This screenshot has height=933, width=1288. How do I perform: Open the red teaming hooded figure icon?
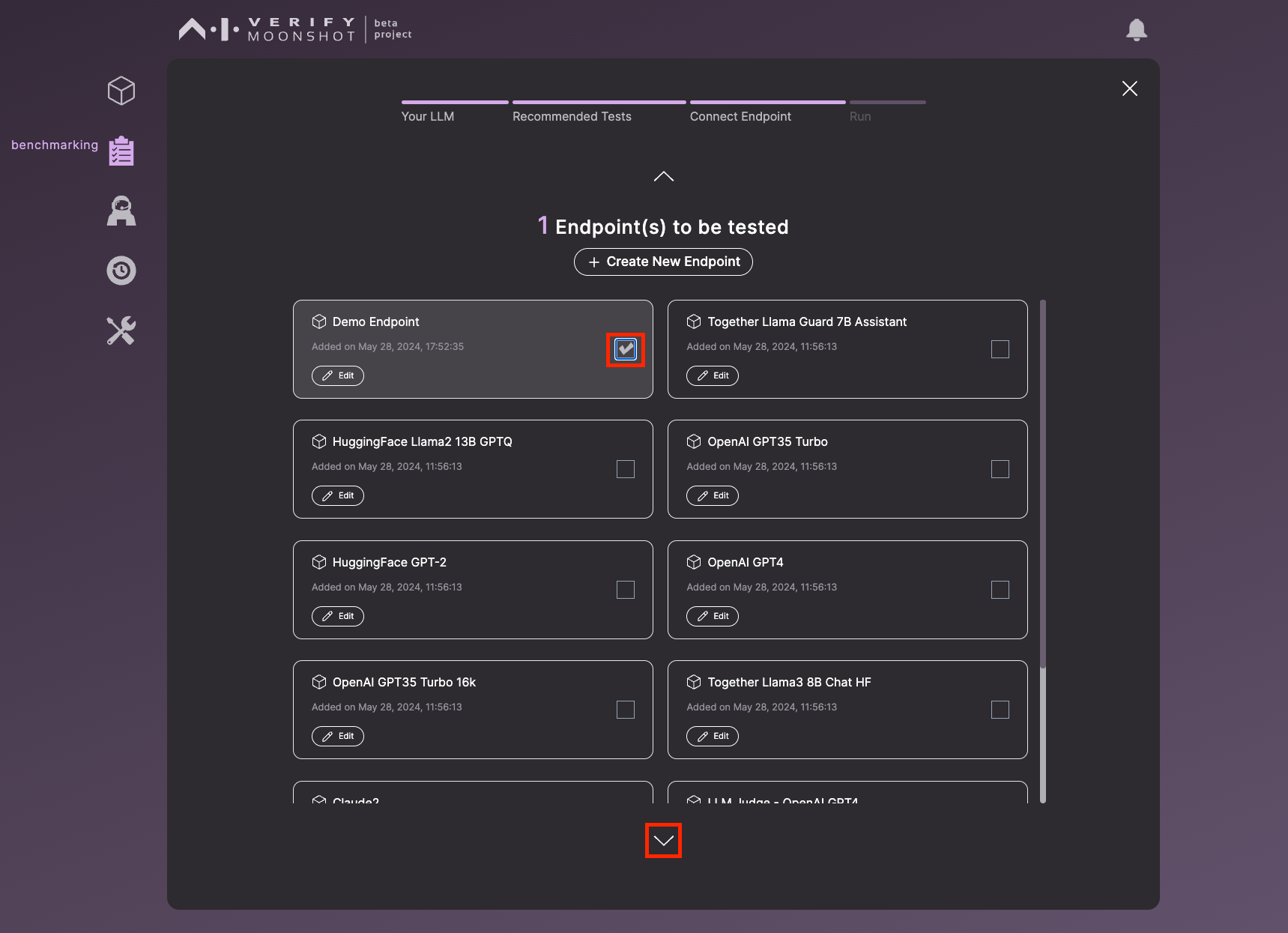121,211
